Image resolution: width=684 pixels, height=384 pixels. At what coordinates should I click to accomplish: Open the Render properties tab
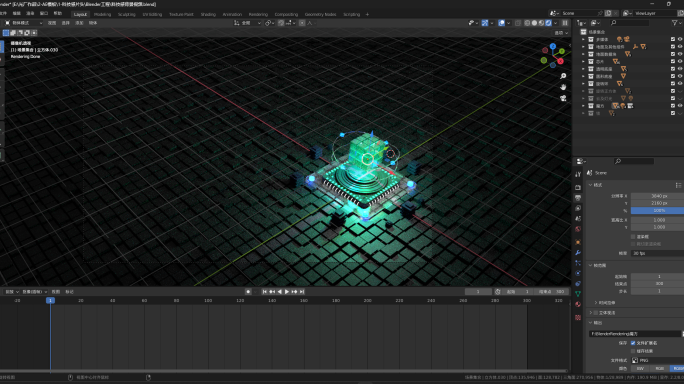[578, 187]
